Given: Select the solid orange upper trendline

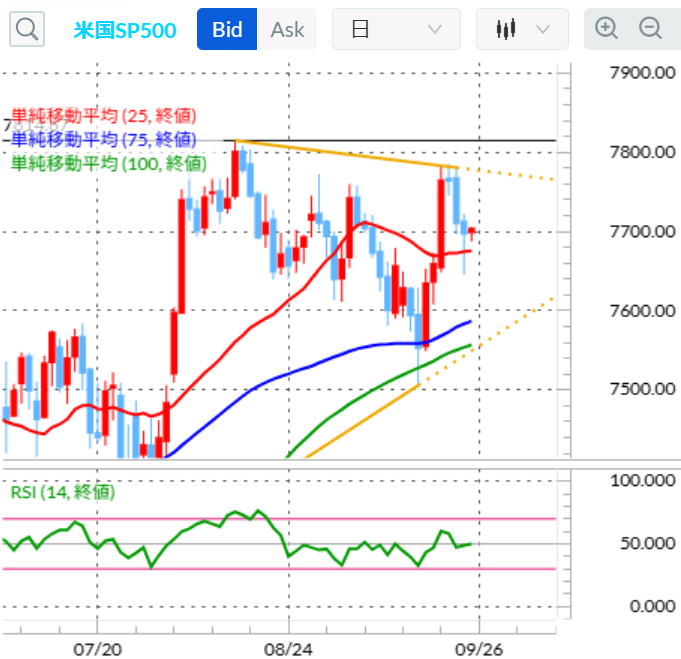Looking at the screenshot, I should click(x=347, y=154).
